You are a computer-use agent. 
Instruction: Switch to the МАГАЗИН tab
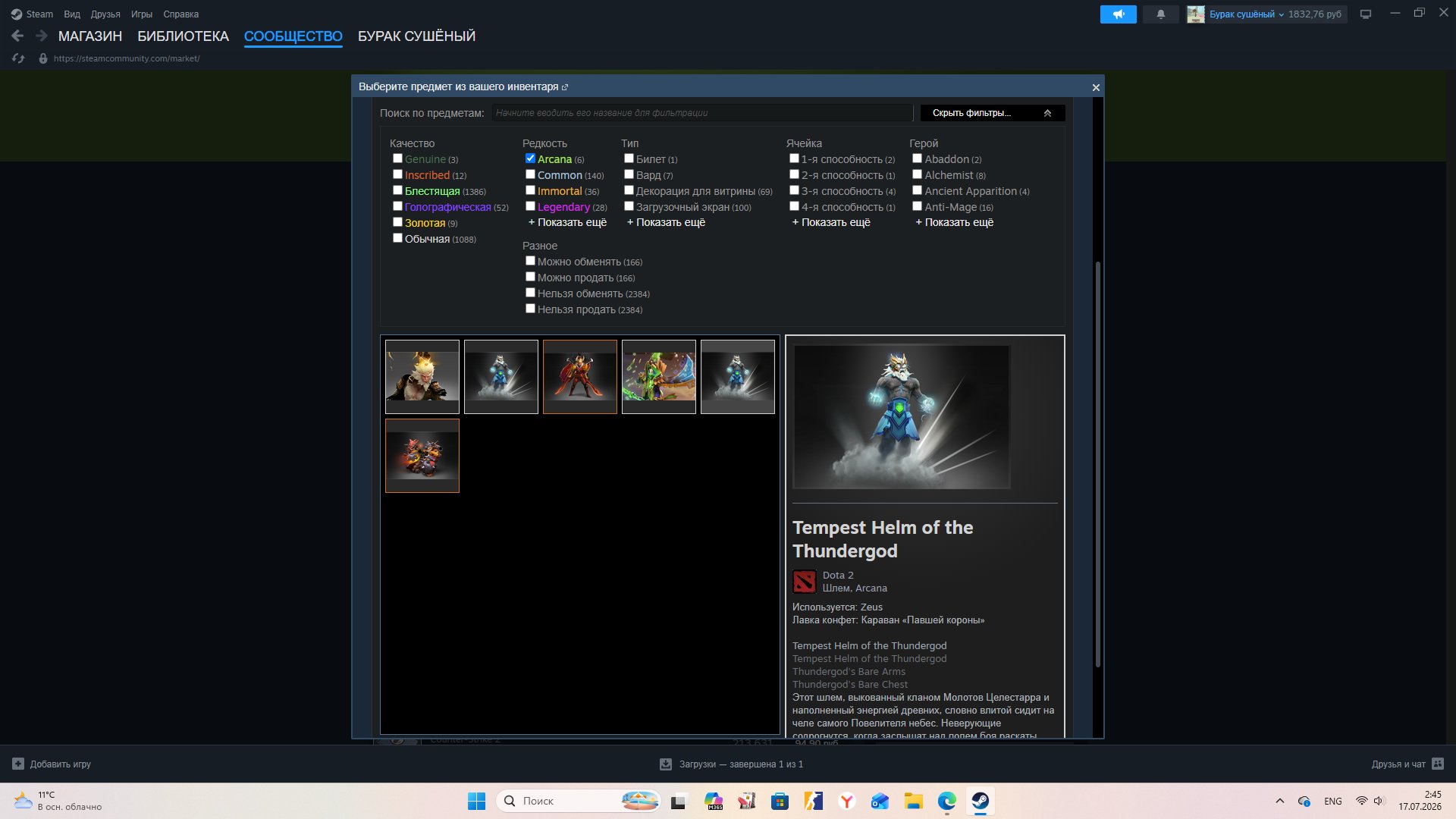[90, 36]
